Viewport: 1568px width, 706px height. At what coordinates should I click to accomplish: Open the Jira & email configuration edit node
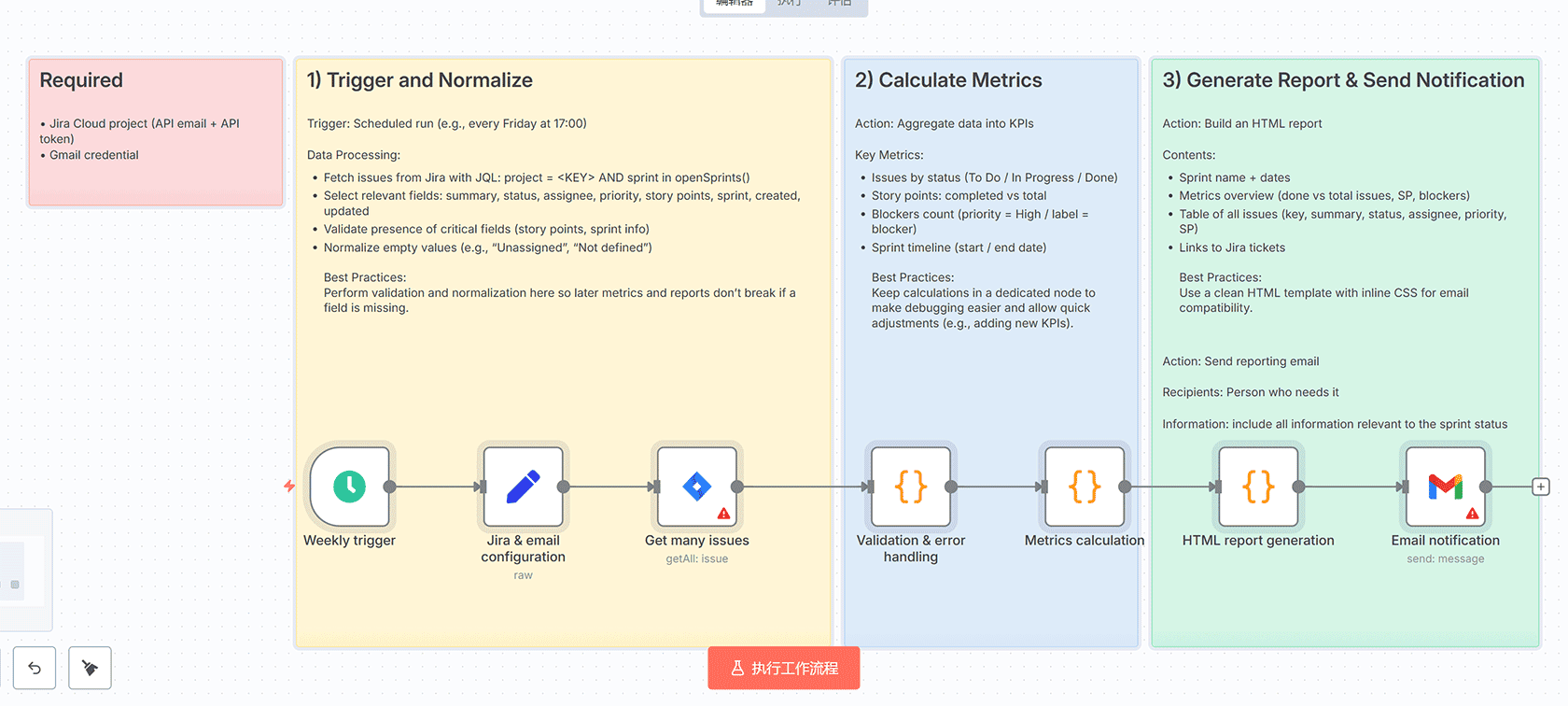523,487
